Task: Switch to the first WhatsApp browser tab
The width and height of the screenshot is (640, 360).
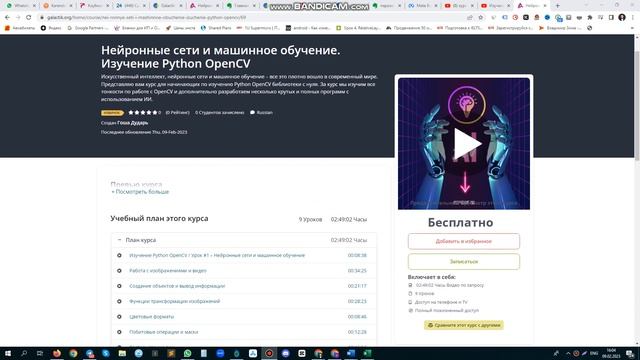Action: click(20, 6)
